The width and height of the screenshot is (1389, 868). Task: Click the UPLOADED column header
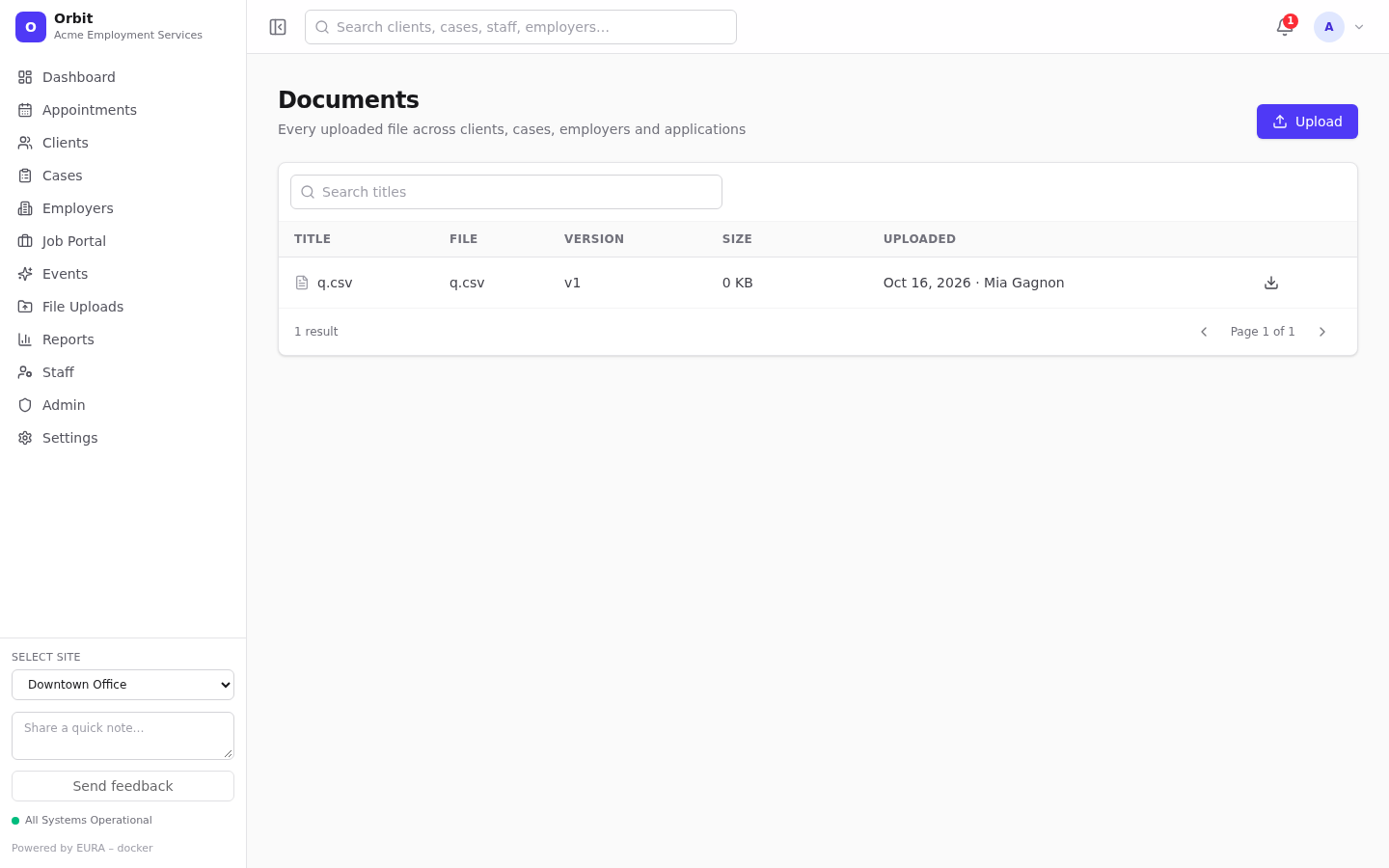click(919, 239)
